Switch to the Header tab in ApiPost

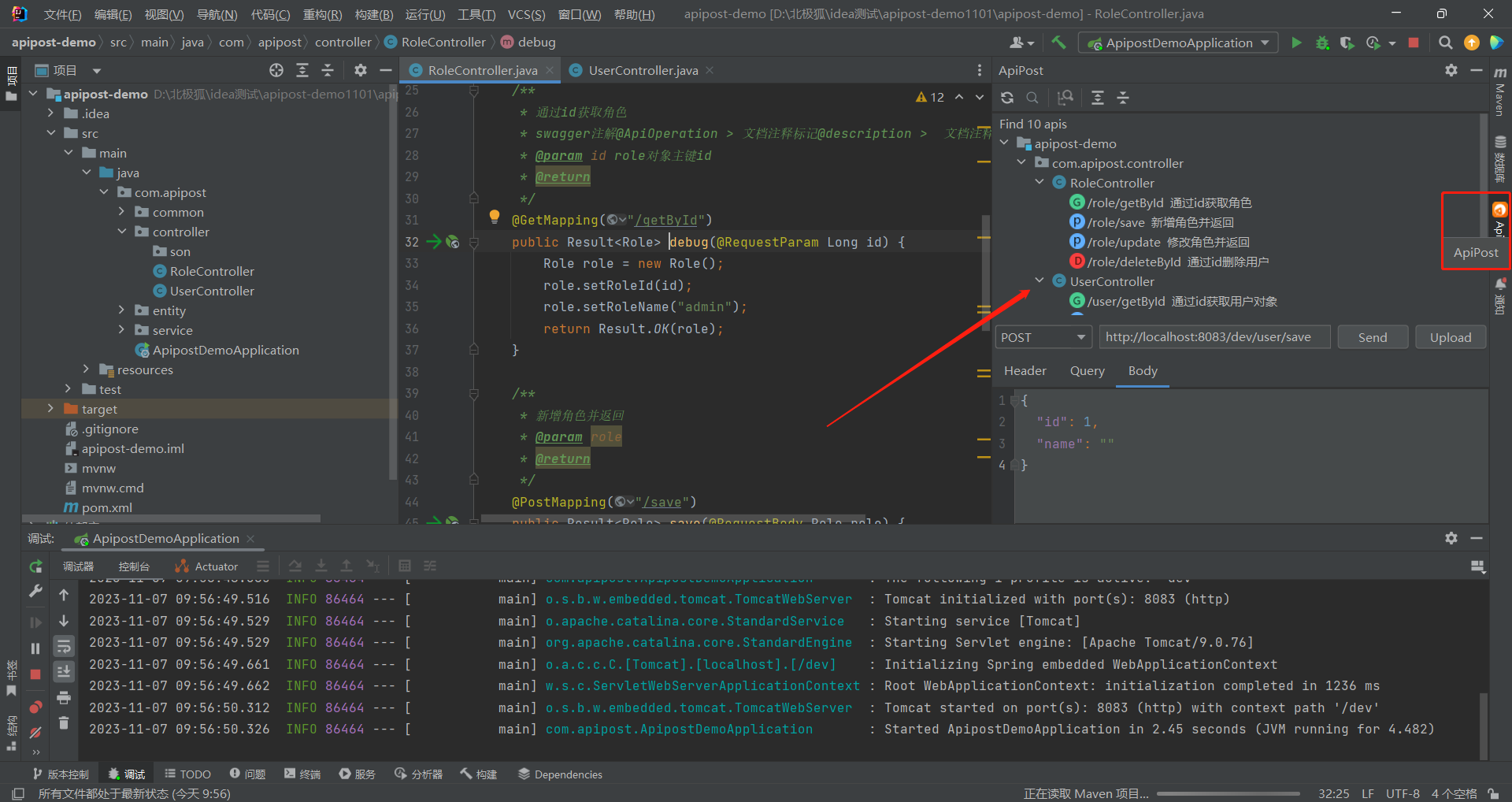click(x=1025, y=370)
